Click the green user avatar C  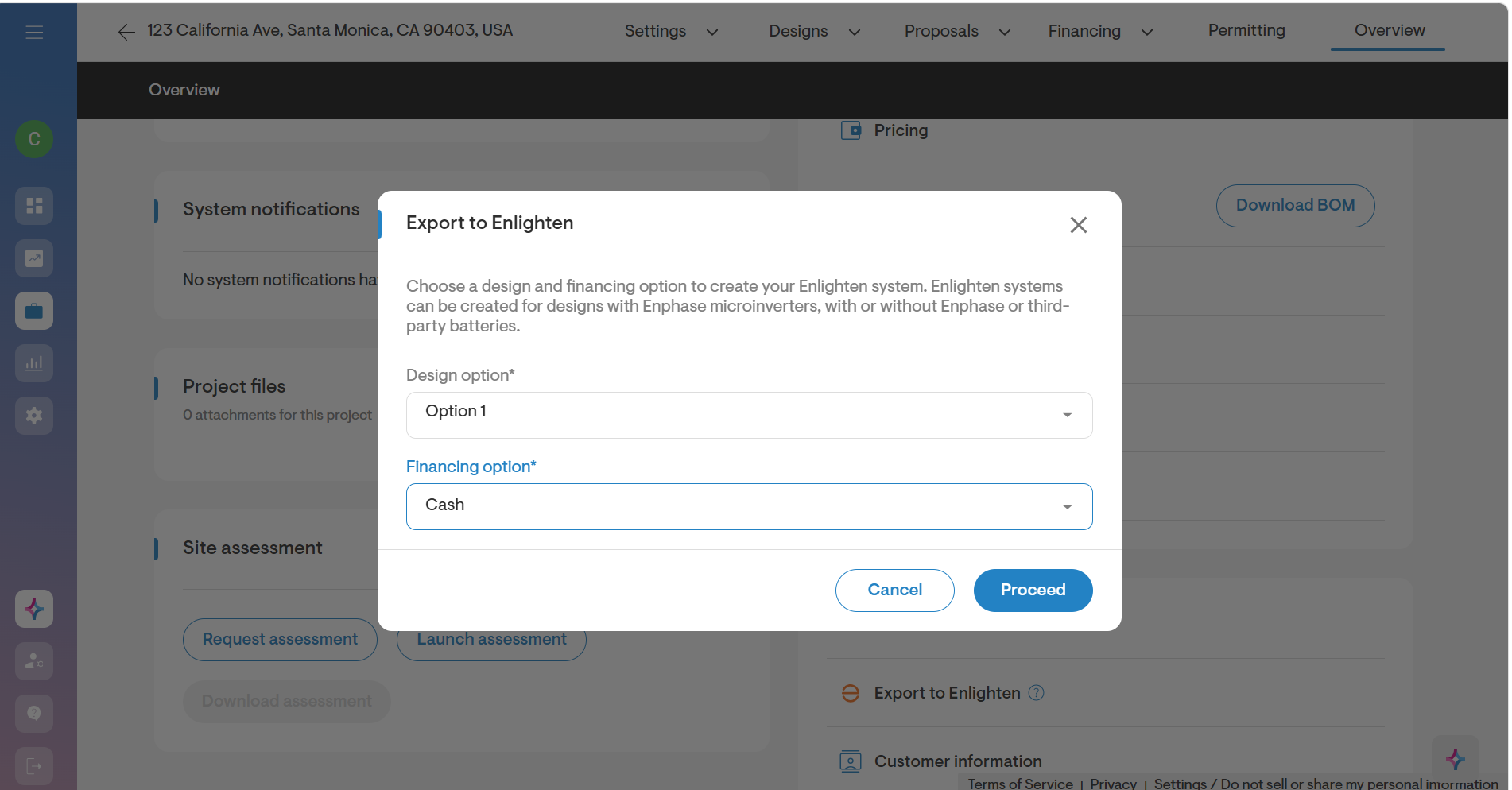coord(34,139)
